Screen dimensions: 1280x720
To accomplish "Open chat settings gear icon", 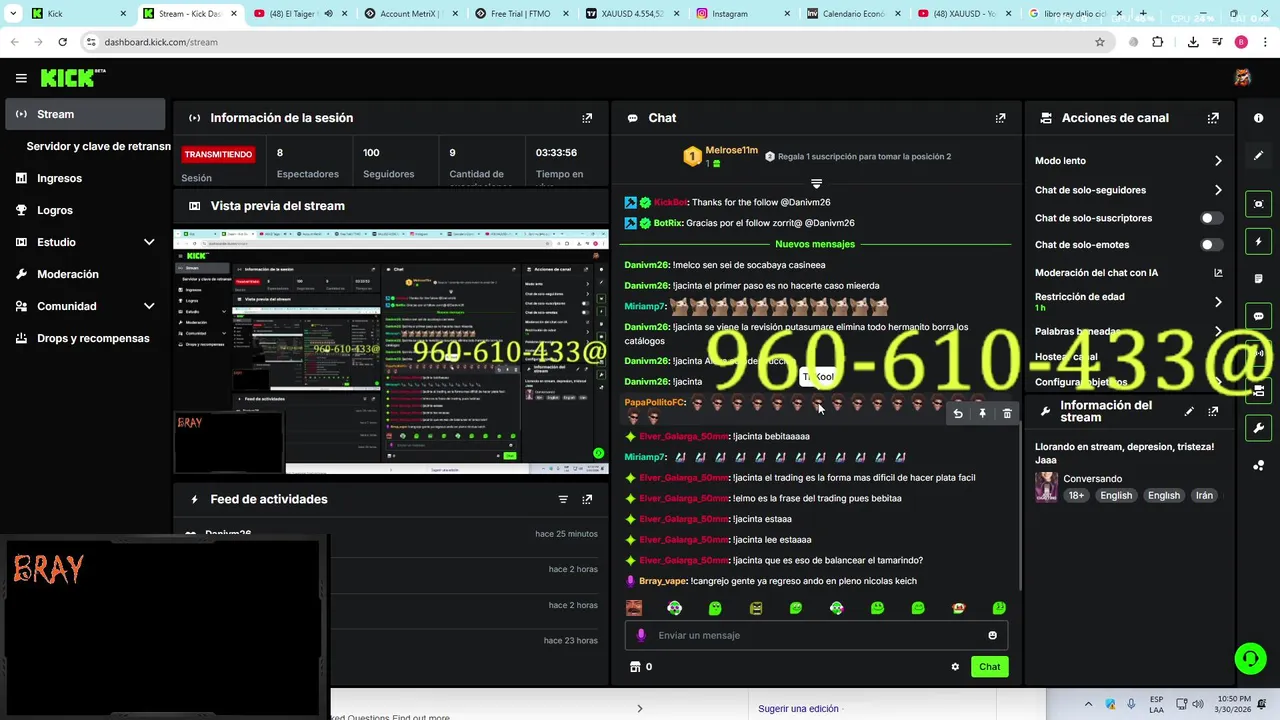I will coord(955,667).
